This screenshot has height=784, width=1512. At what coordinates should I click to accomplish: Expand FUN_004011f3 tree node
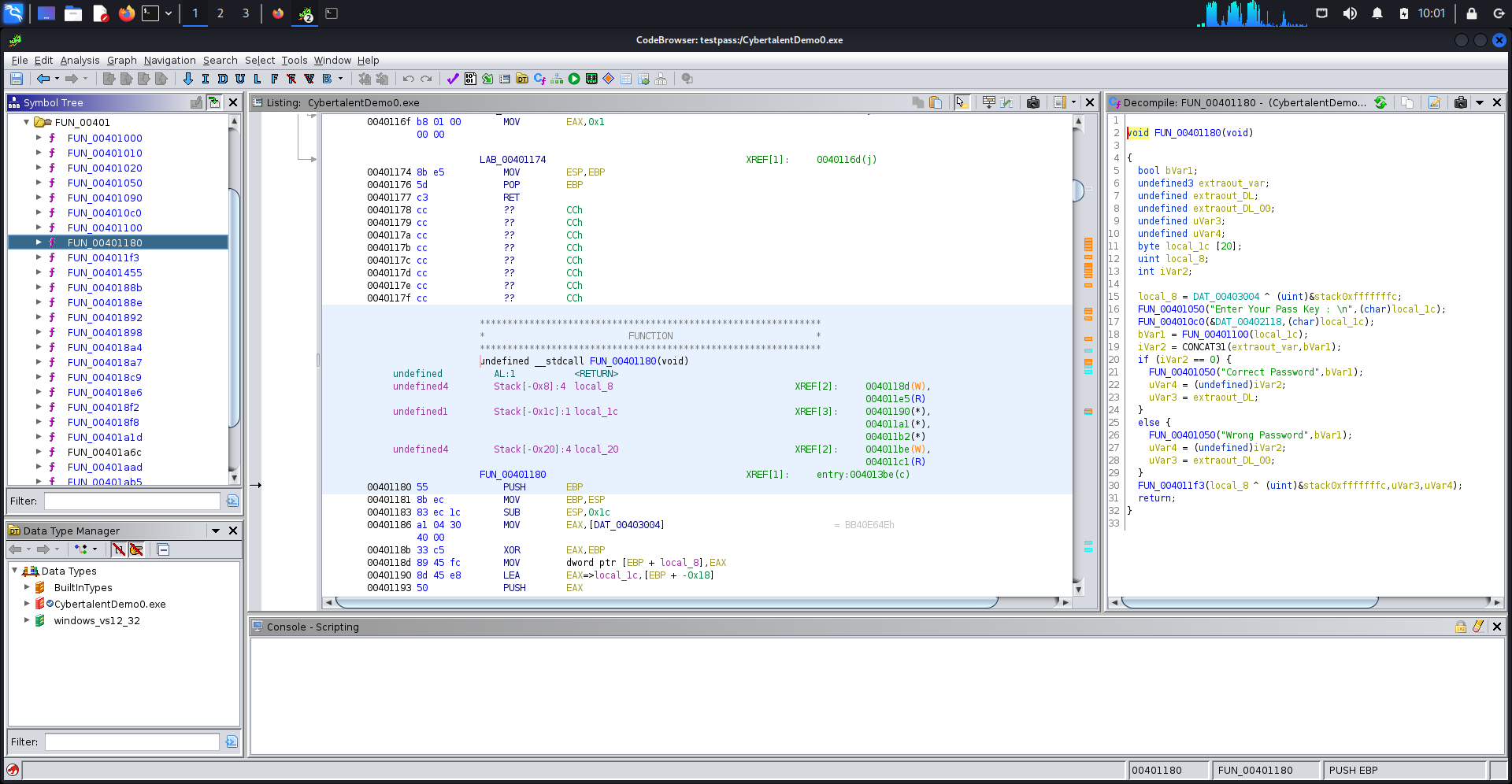pyautogui.click(x=39, y=257)
